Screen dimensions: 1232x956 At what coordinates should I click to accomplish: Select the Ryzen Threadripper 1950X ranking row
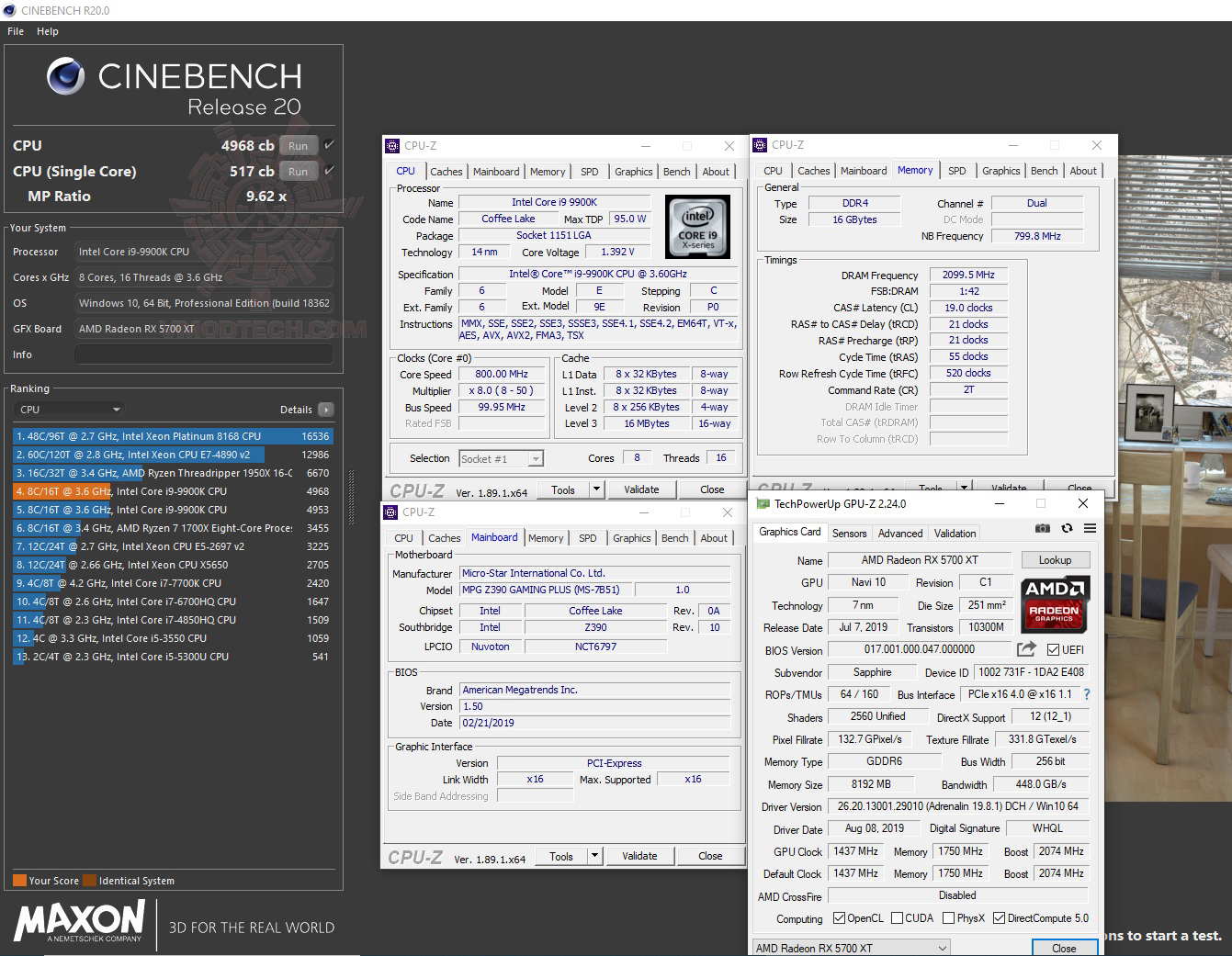point(173,473)
